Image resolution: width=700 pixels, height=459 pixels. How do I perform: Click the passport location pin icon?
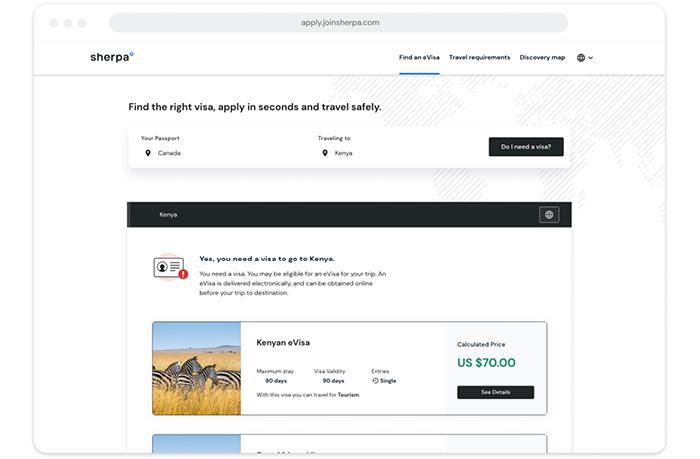point(148,153)
